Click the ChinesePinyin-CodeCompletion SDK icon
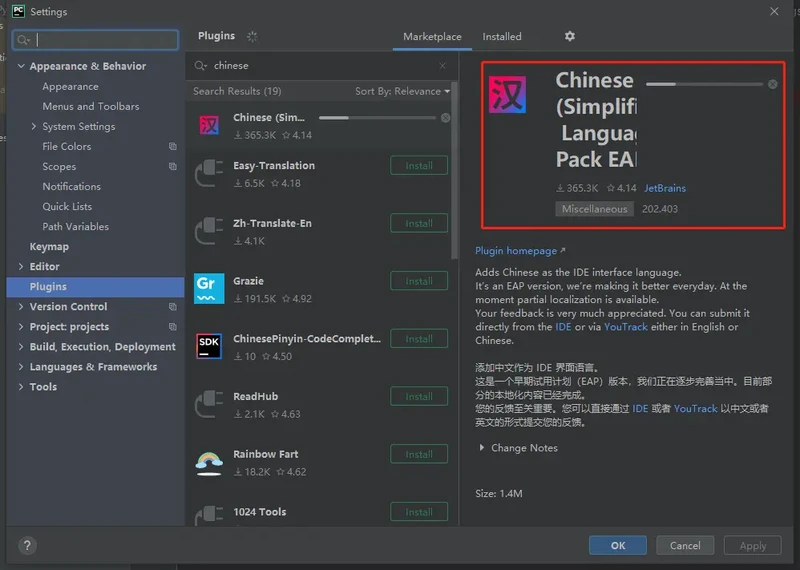The height and width of the screenshot is (570, 800). [x=209, y=346]
